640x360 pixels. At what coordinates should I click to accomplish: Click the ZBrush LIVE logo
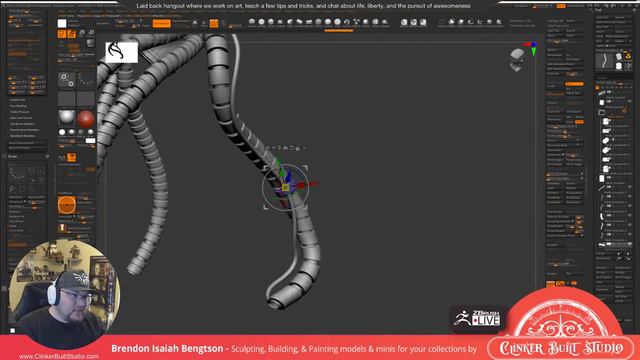478,318
